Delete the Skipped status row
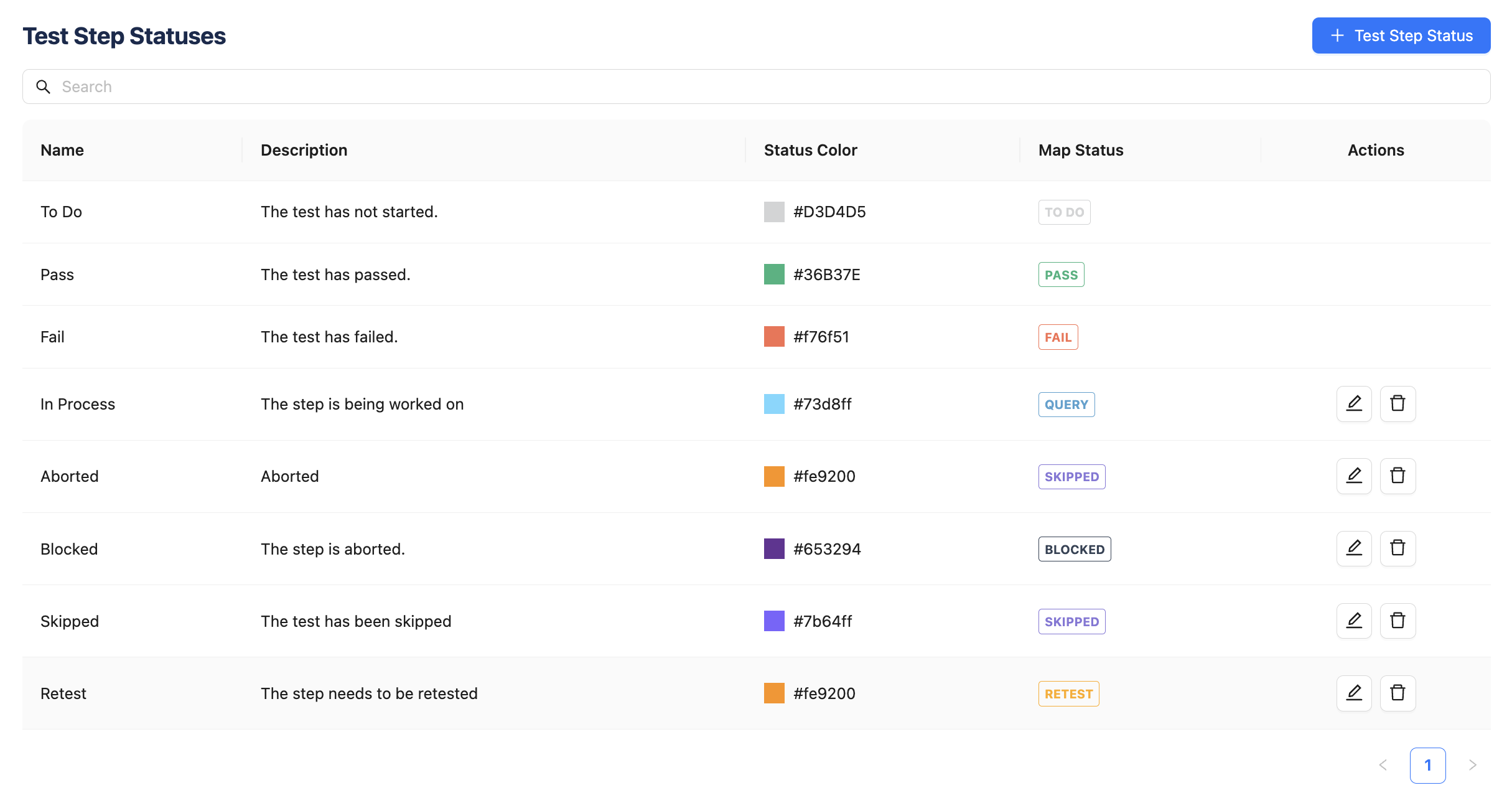 [x=1398, y=621]
